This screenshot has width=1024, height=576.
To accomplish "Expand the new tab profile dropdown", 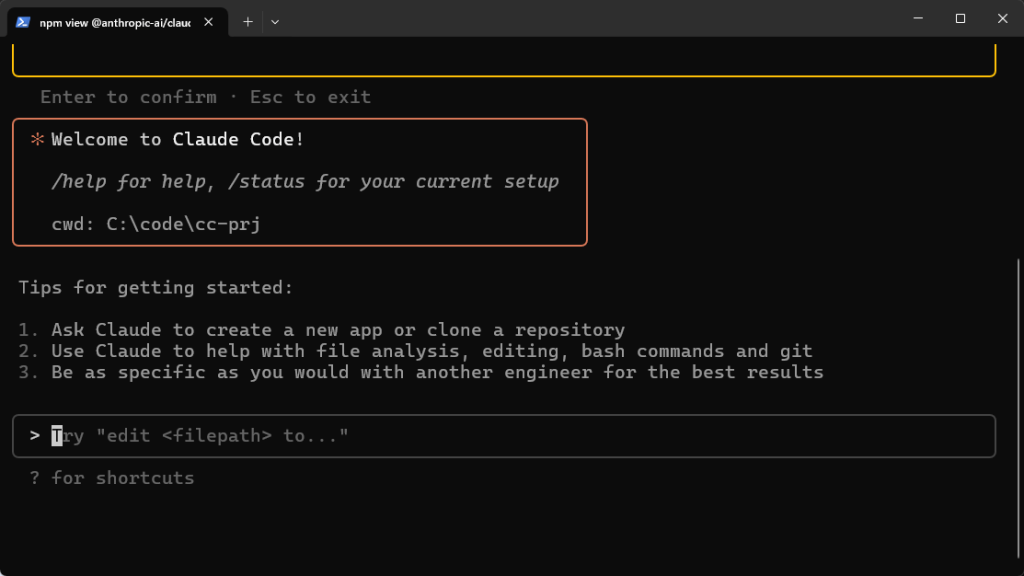I will tap(275, 22).
